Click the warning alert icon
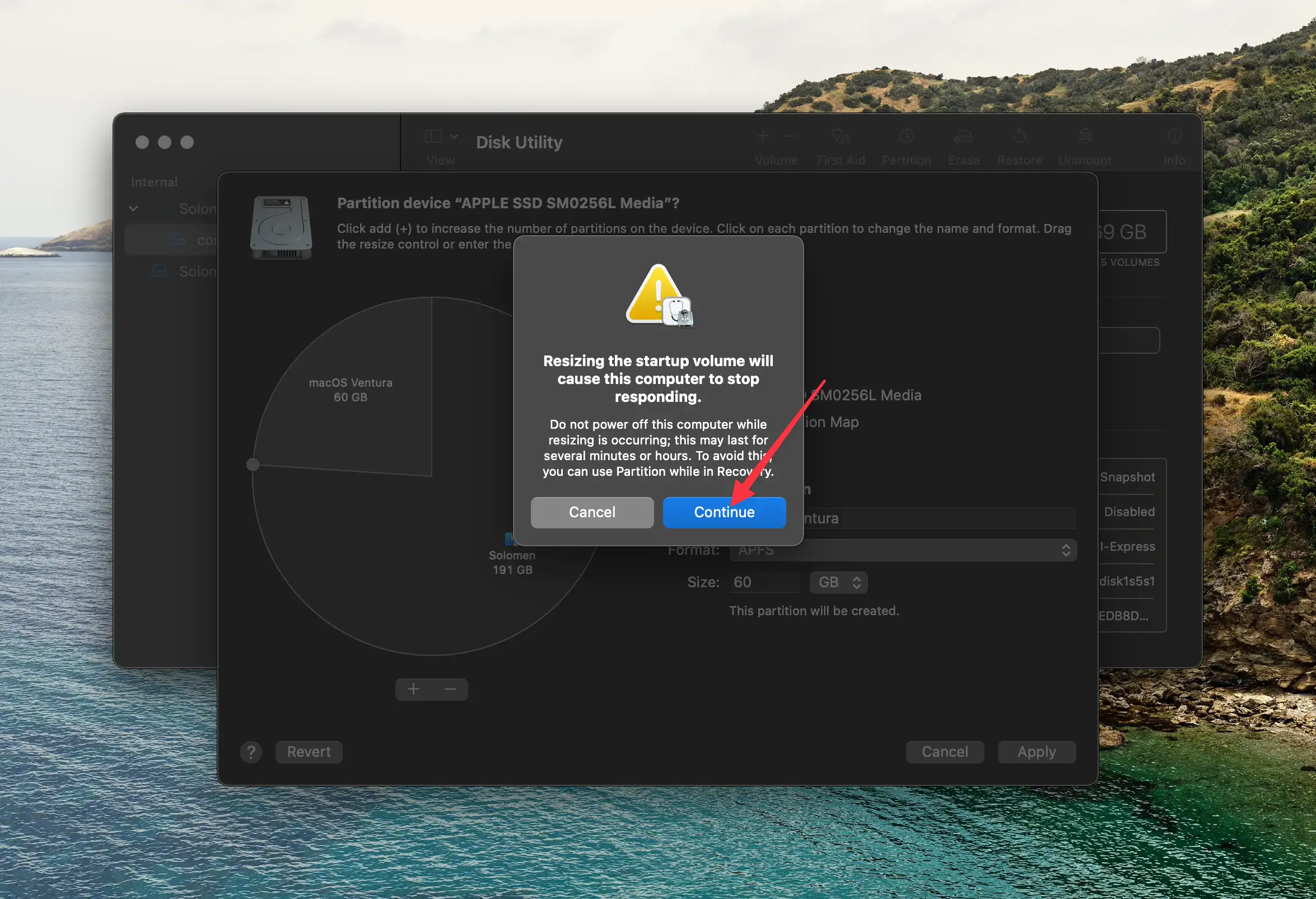1316x899 pixels. click(659, 296)
